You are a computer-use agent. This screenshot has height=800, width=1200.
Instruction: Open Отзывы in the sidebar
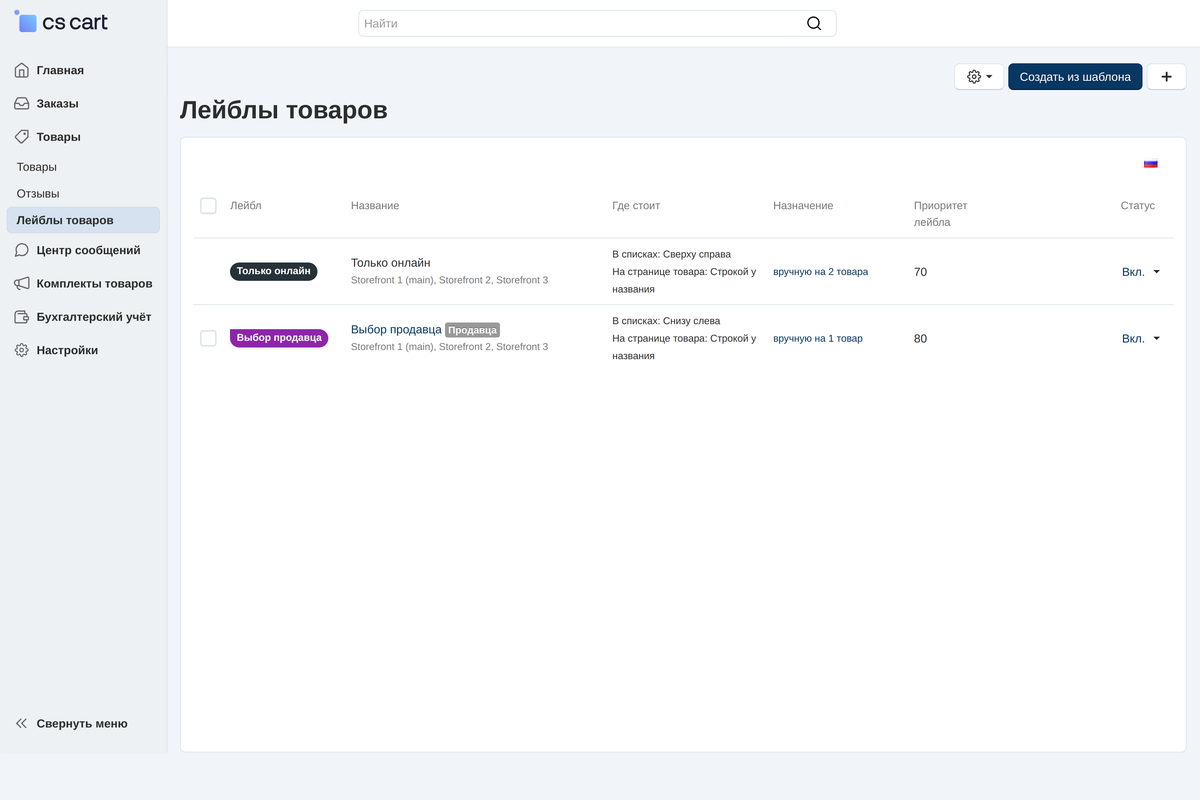38,193
